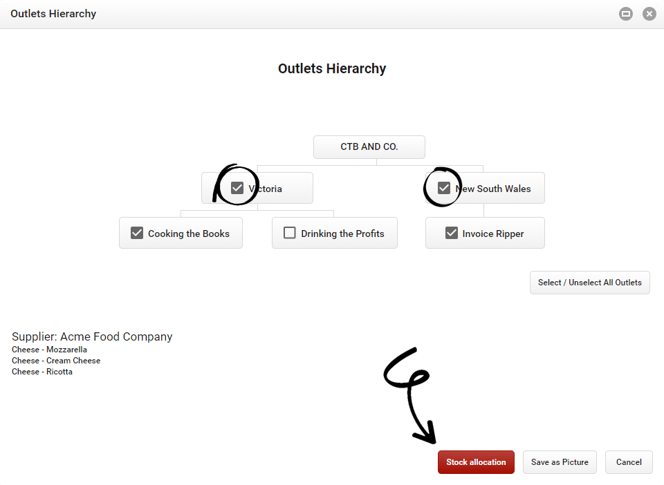This screenshot has height=485, width=664.
Task: Click Select / Unselect All Outlets
Action: pos(589,283)
